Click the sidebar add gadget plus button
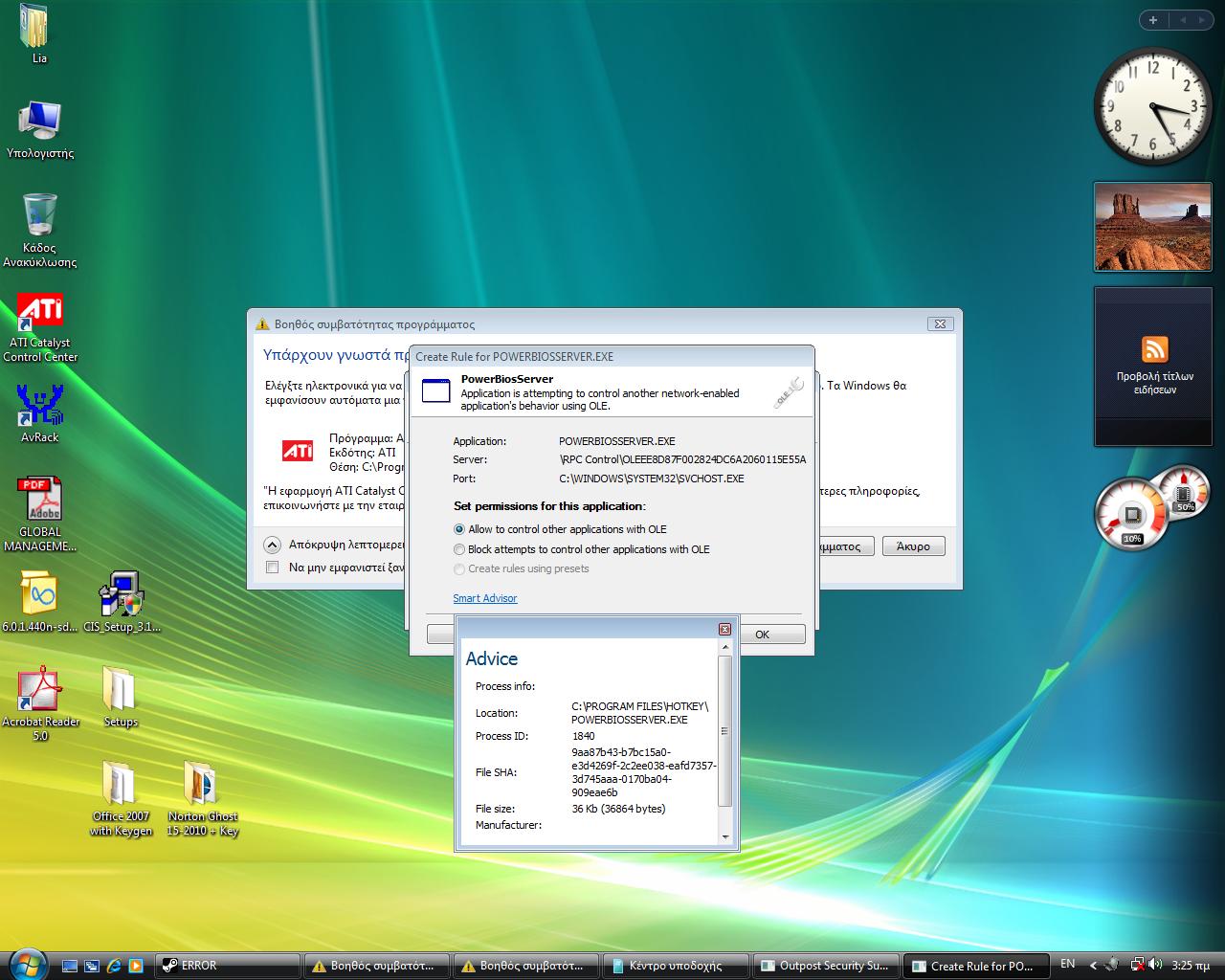Viewport: 1225px width, 980px height. point(1153,19)
